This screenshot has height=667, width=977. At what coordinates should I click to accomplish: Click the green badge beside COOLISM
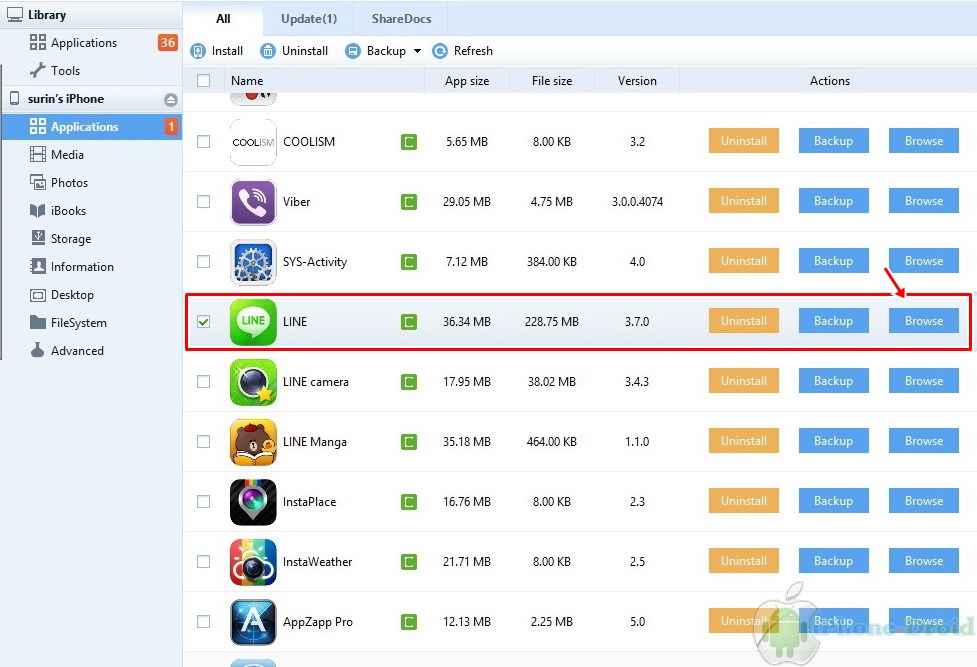409,142
